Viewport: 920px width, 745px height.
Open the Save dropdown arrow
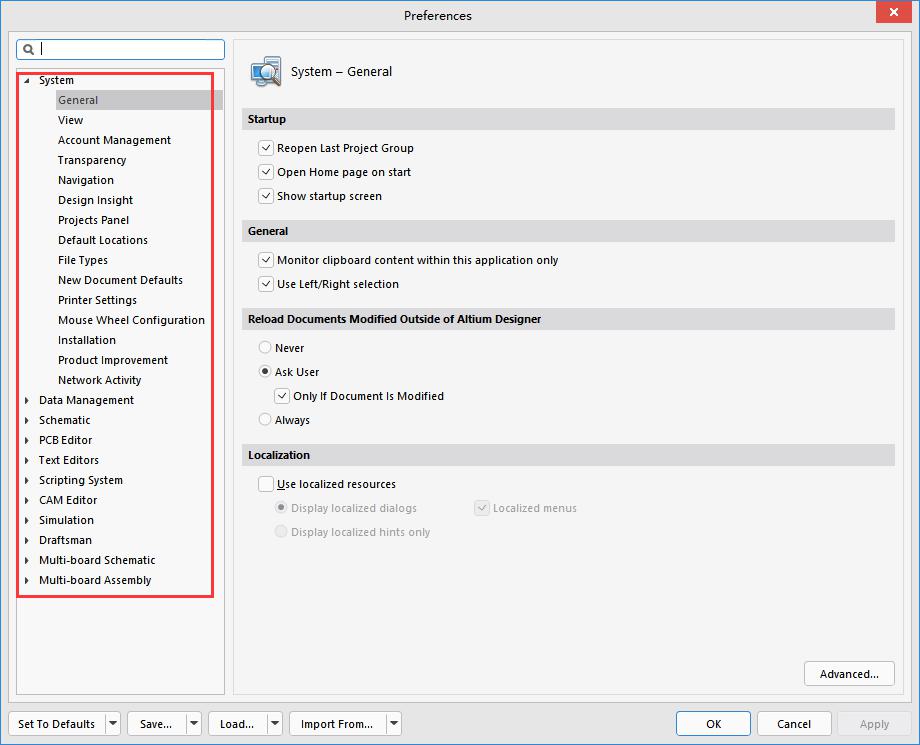(193, 724)
